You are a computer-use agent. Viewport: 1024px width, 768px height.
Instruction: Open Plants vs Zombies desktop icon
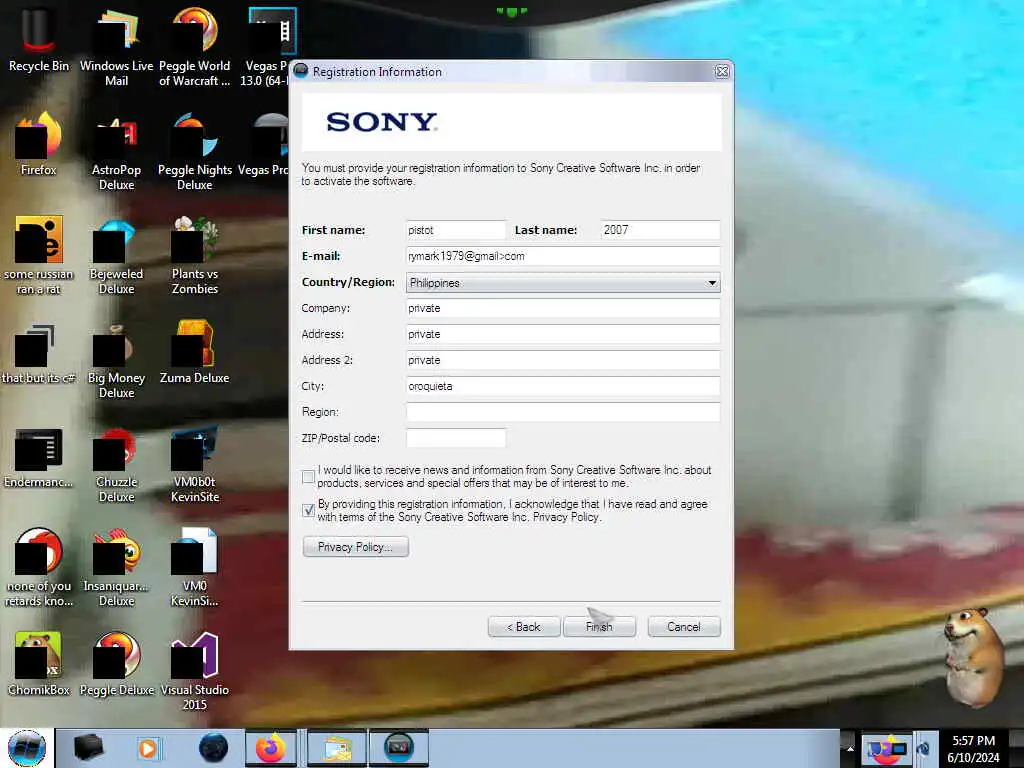(195, 256)
